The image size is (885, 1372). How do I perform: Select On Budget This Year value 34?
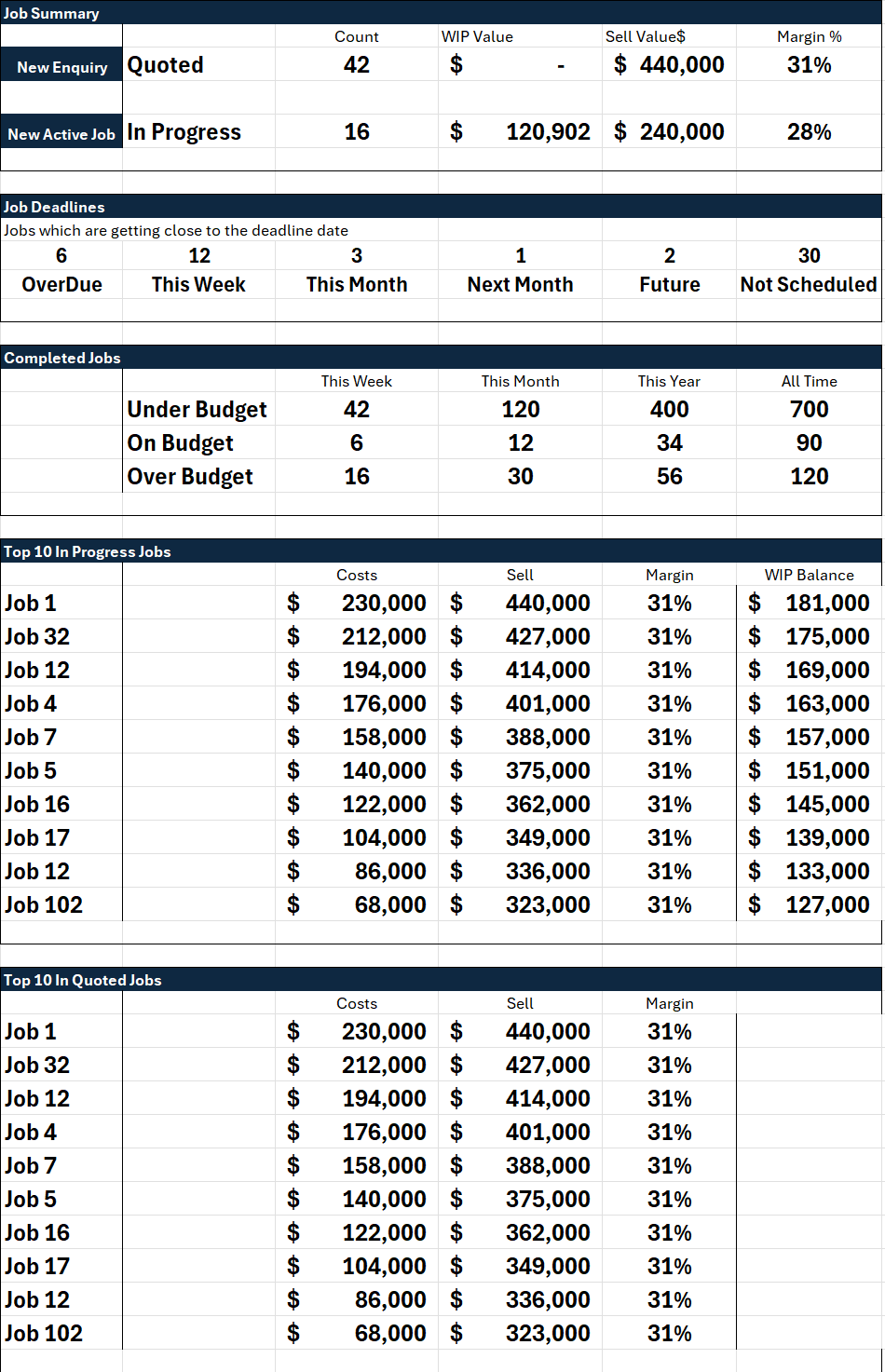[x=669, y=443]
